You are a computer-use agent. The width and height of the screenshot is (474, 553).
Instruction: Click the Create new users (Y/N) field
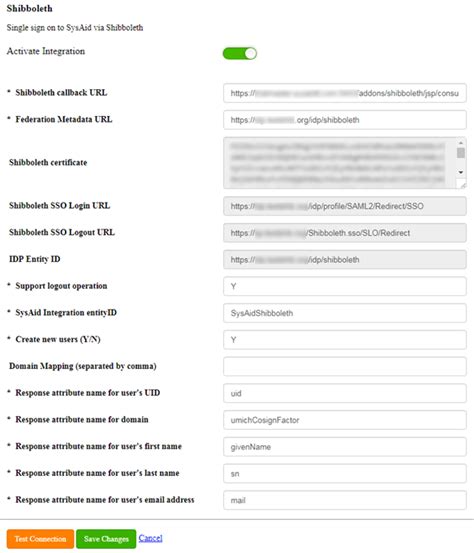coord(345,340)
